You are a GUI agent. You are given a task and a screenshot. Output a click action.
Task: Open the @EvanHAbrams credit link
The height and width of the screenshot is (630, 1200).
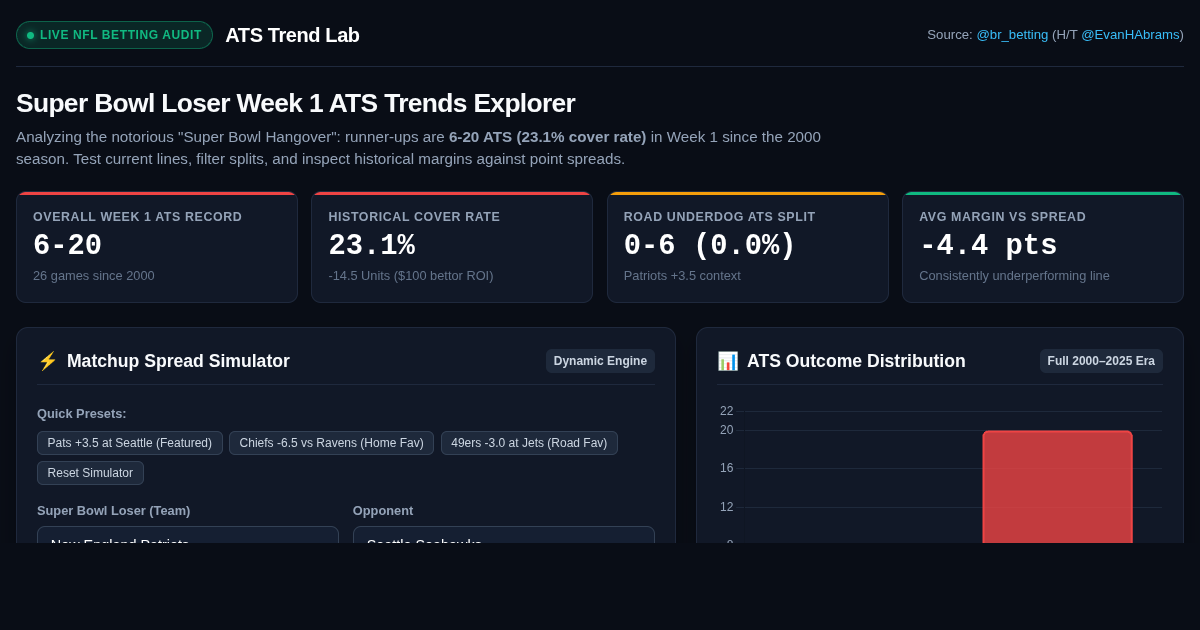click(x=1130, y=35)
